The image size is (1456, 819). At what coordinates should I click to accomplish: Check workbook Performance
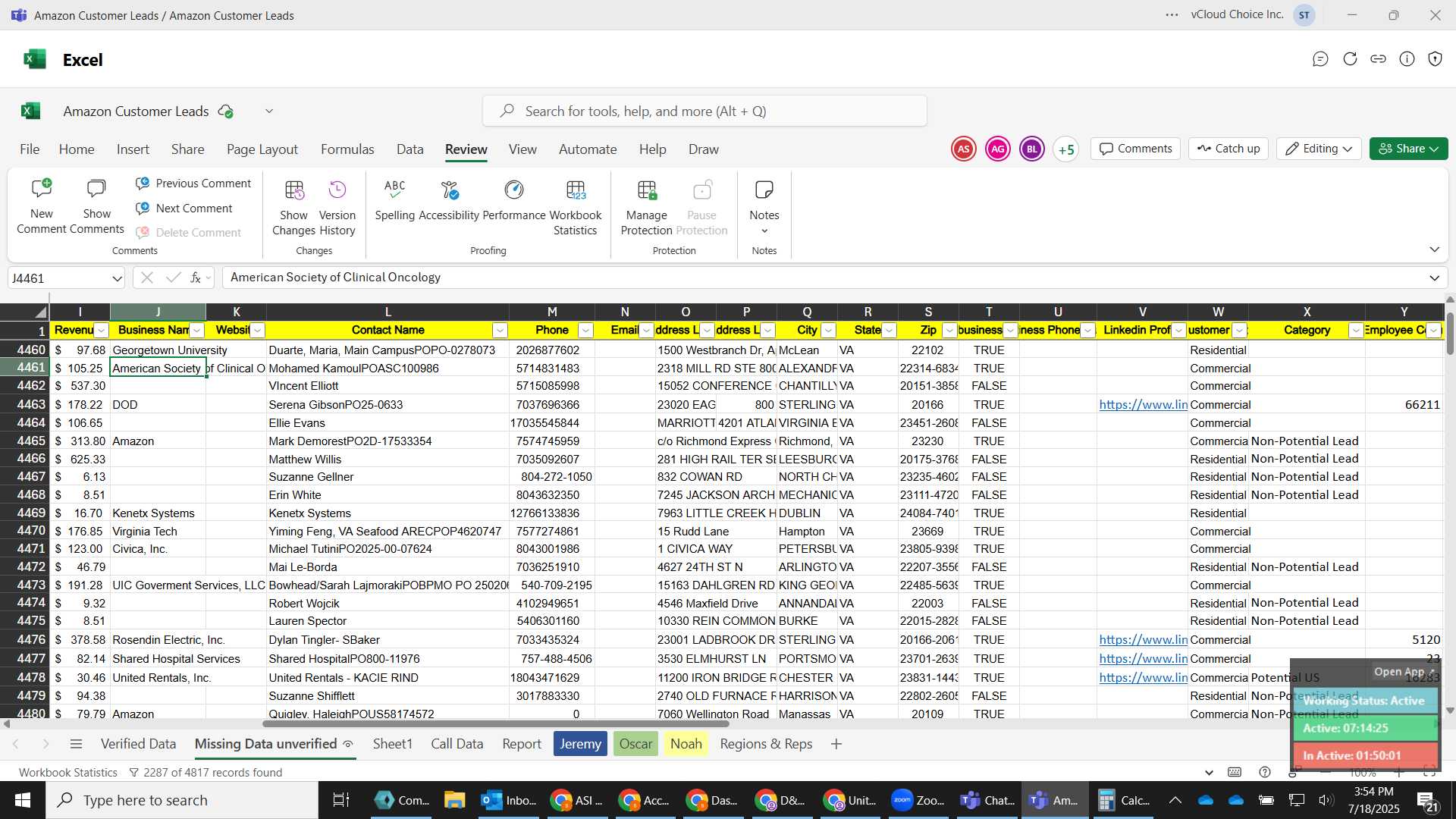[514, 201]
